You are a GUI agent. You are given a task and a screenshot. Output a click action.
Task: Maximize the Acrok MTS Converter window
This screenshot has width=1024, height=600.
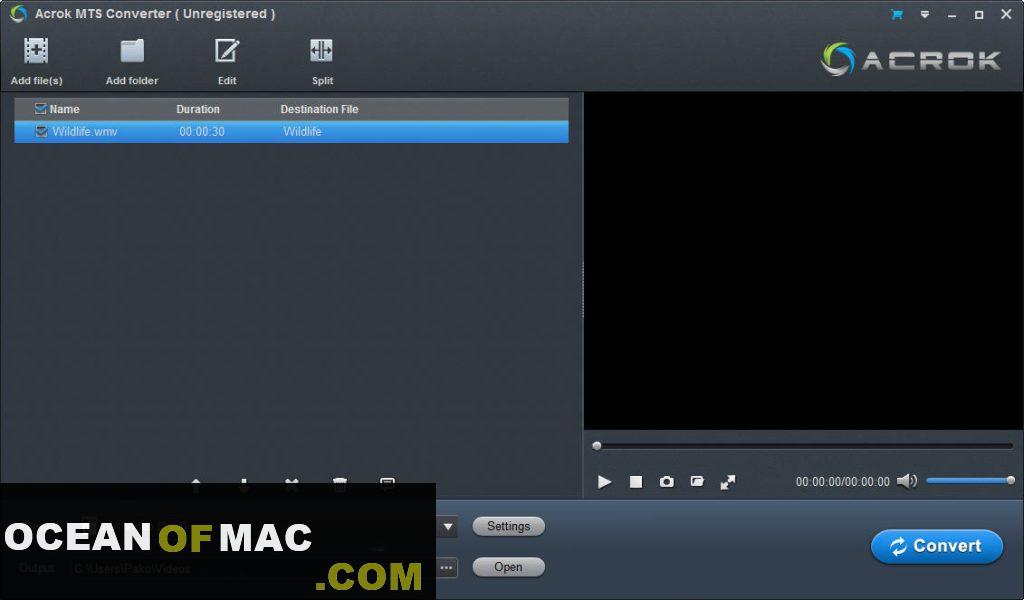pyautogui.click(x=979, y=14)
